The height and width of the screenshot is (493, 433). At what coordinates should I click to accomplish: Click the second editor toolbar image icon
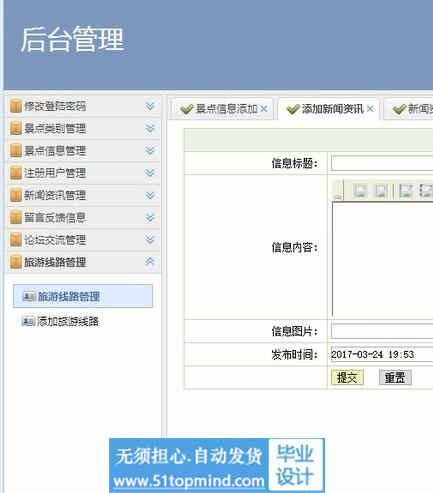381,190
